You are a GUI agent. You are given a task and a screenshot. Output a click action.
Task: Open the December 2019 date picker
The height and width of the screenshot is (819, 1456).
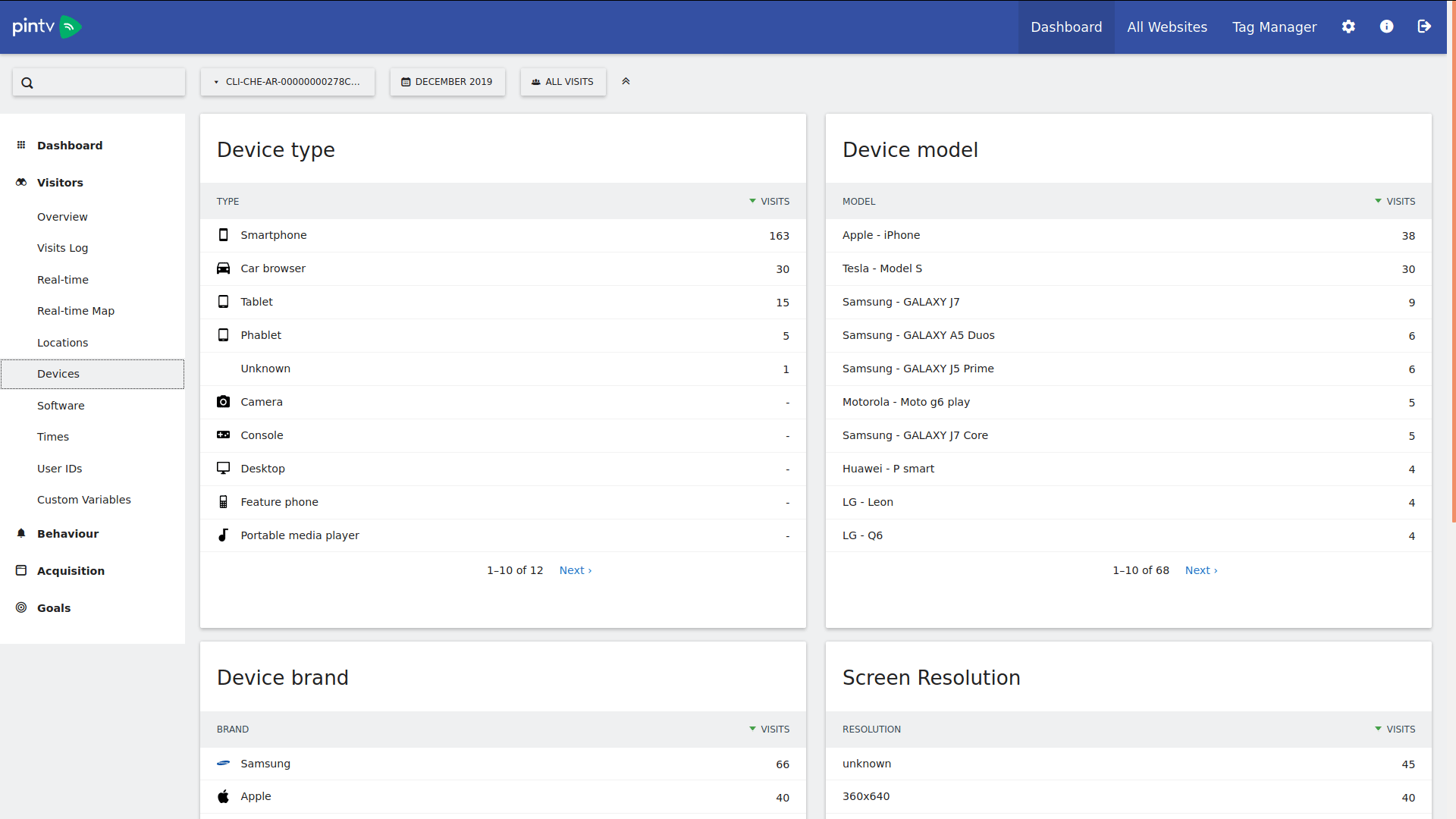[x=447, y=82]
